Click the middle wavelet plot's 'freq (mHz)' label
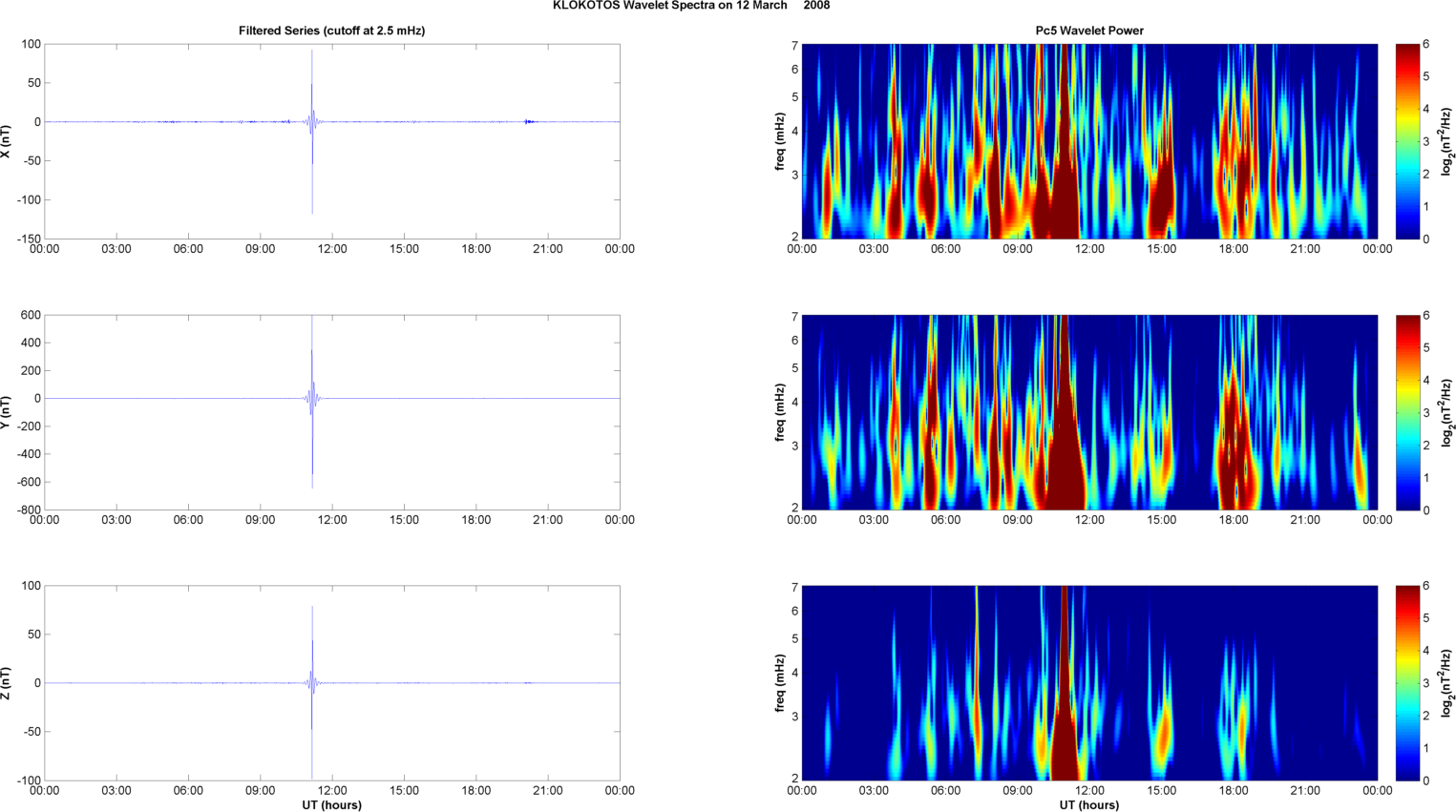 (780, 412)
